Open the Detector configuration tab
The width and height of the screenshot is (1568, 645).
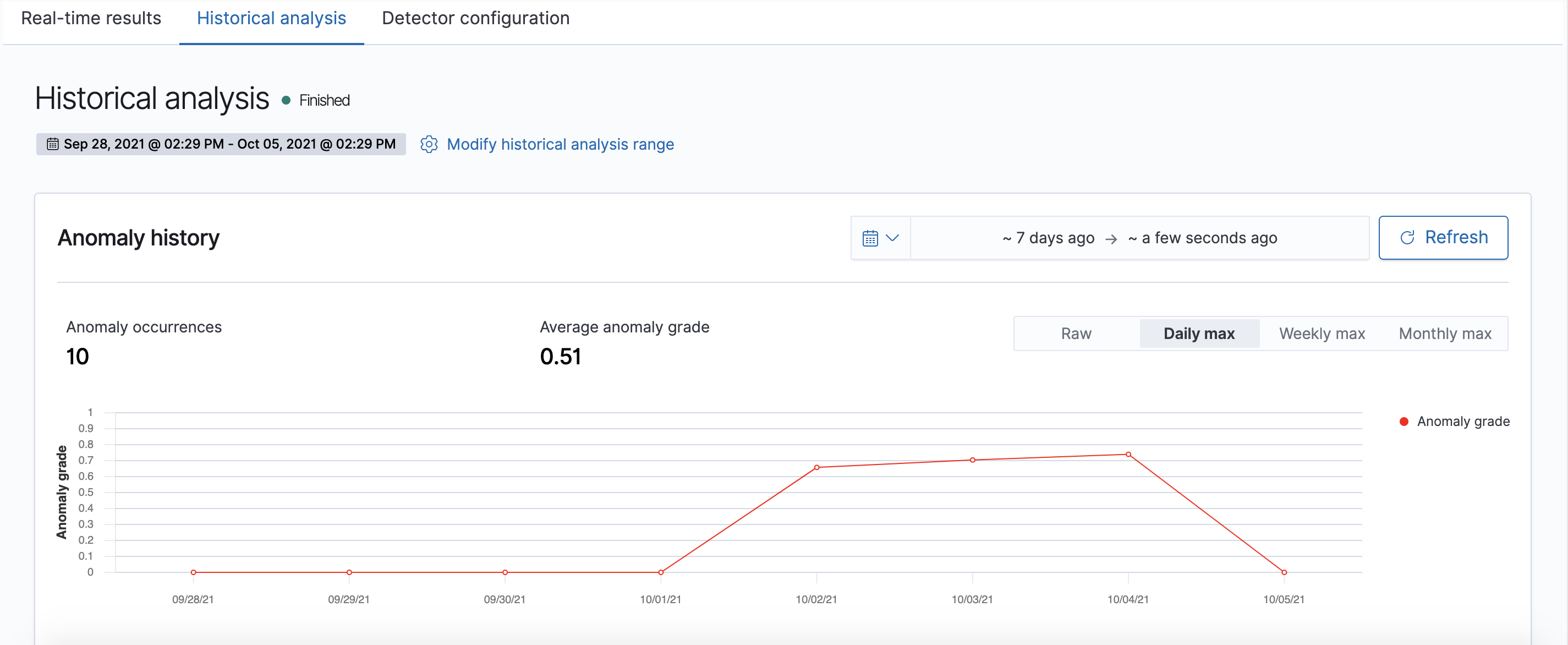point(475,18)
